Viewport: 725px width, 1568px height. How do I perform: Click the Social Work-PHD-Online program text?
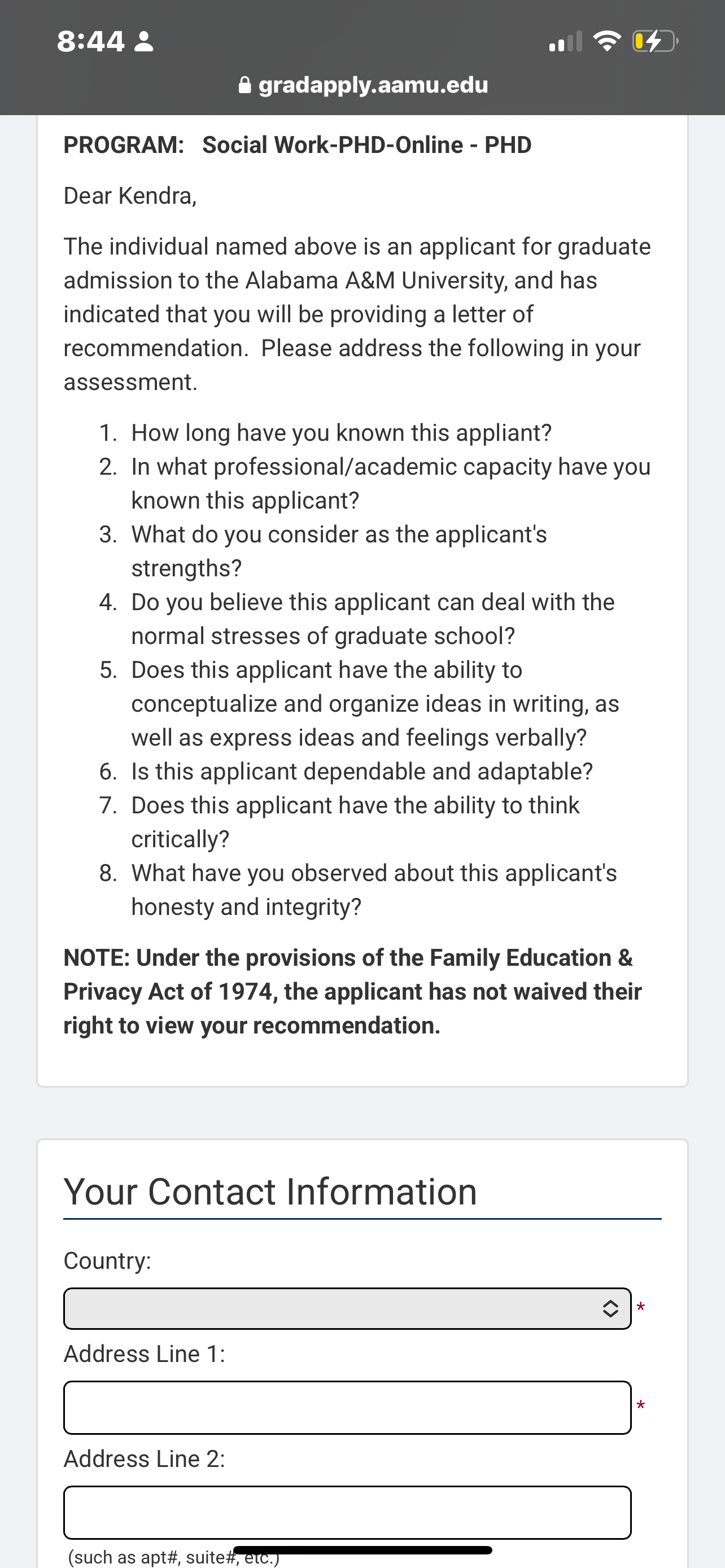click(x=367, y=145)
